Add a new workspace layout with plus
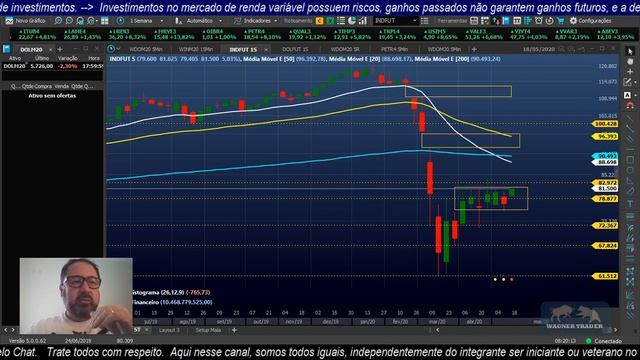Image resolution: width=640 pixels, height=360 pixels. pyautogui.click(x=234, y=330)
